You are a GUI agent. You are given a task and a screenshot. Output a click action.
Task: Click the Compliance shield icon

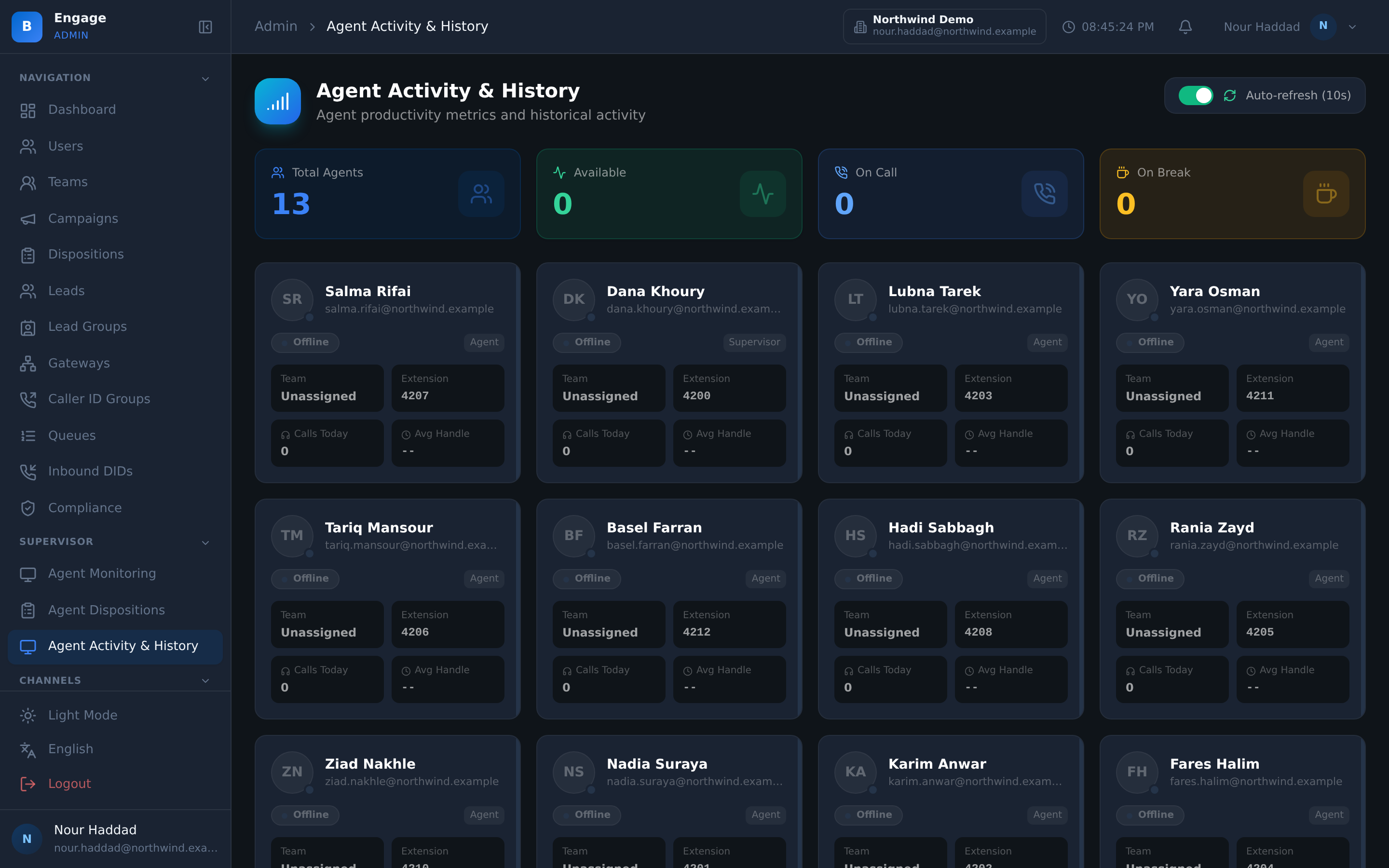coord(28,508)
